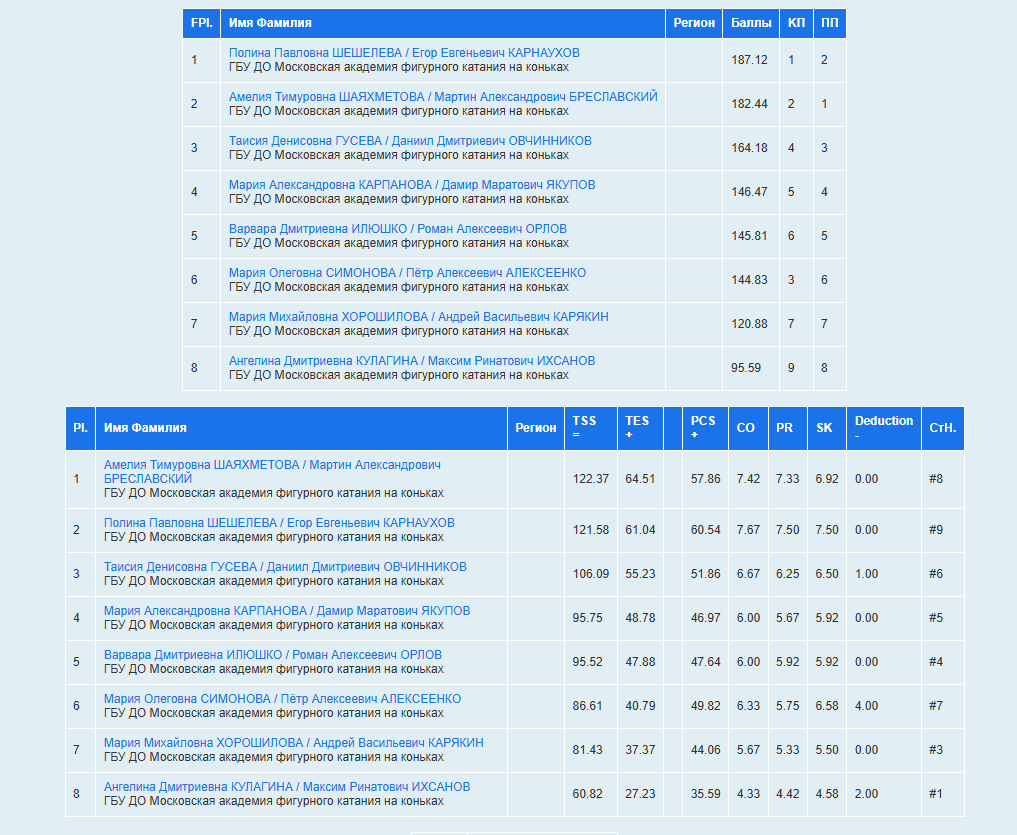Click the Баллы column header
This screenshot has height=835, width=1017.
point(751,23)
